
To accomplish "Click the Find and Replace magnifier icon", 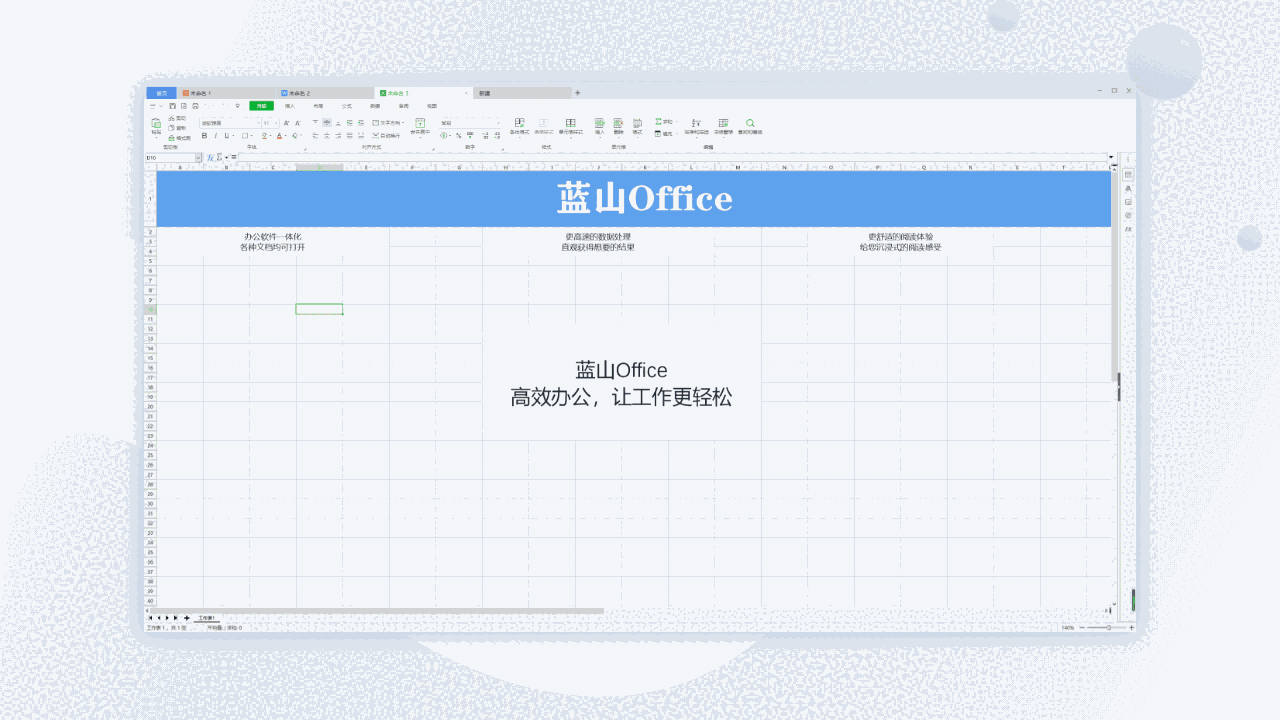I will pos(750,124).
